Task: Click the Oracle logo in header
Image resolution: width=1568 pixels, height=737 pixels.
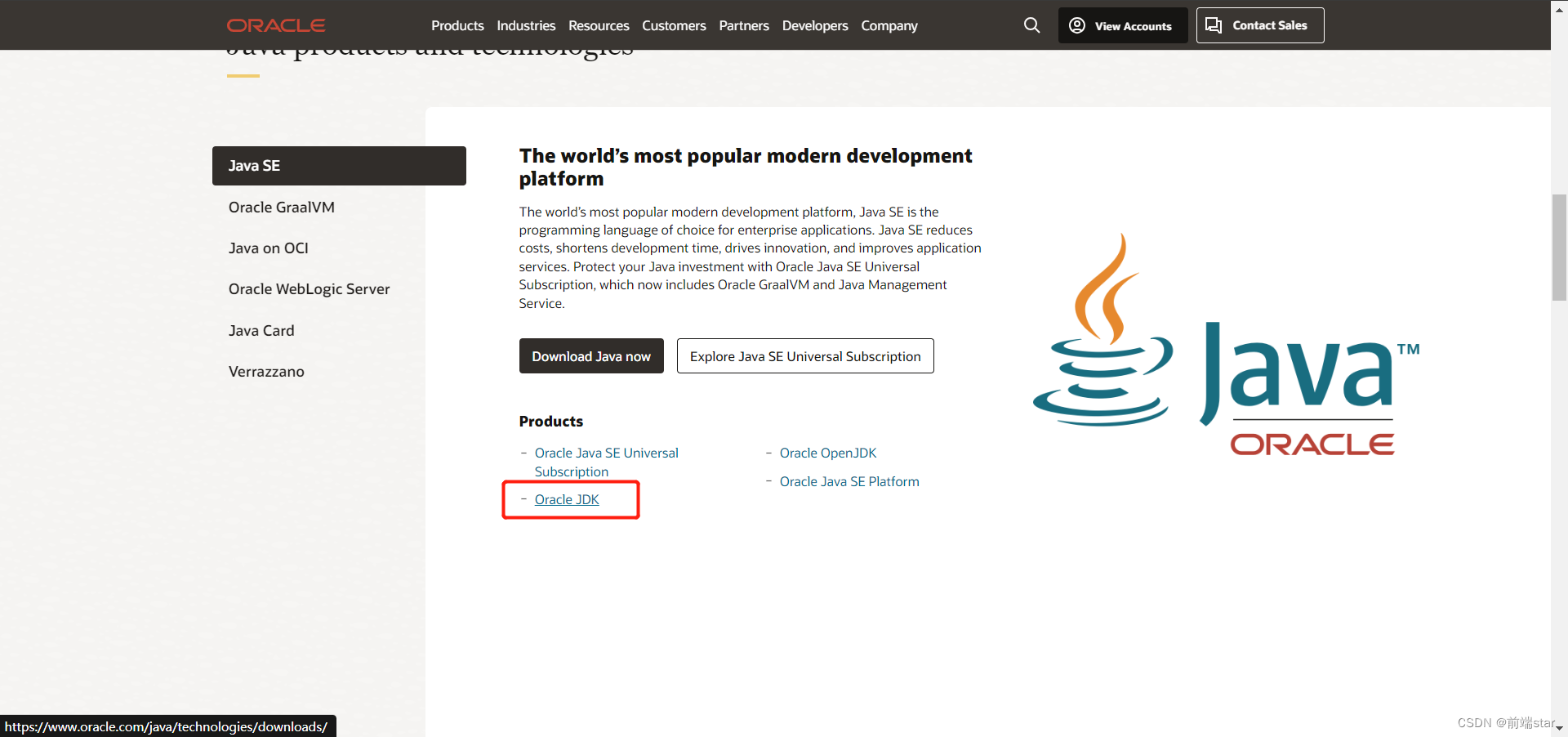Action: [276, 25]
